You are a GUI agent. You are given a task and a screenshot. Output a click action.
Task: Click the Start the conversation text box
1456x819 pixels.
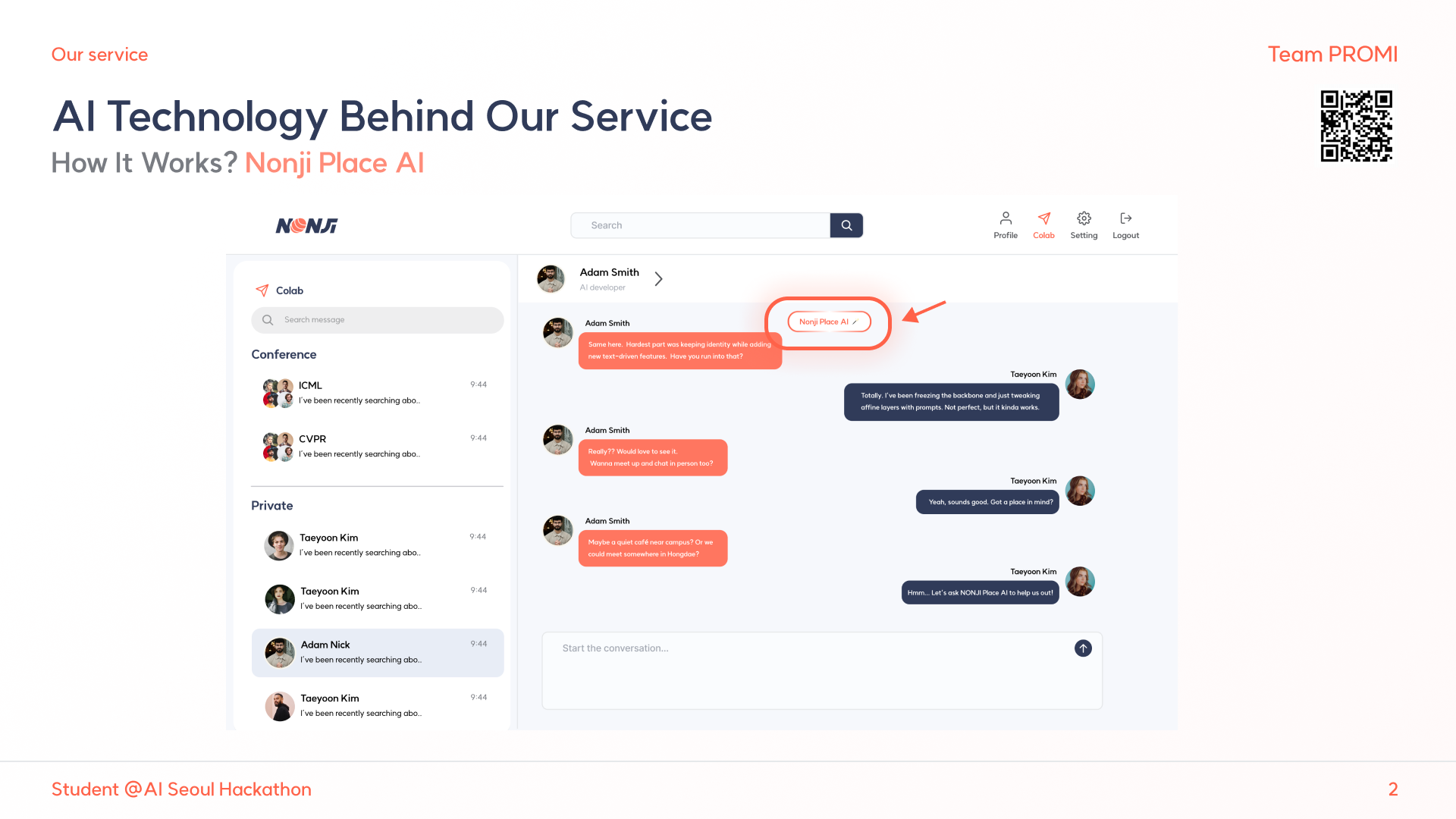[x=804, y=670]
